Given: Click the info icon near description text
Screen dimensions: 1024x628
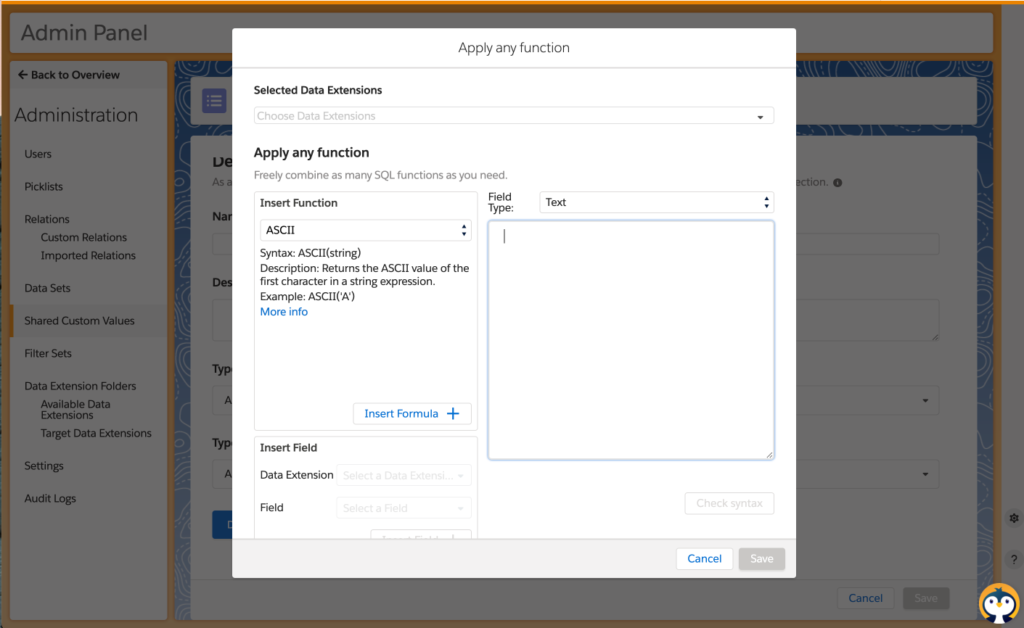Looking at the screenshot, I should click(837, 183).
